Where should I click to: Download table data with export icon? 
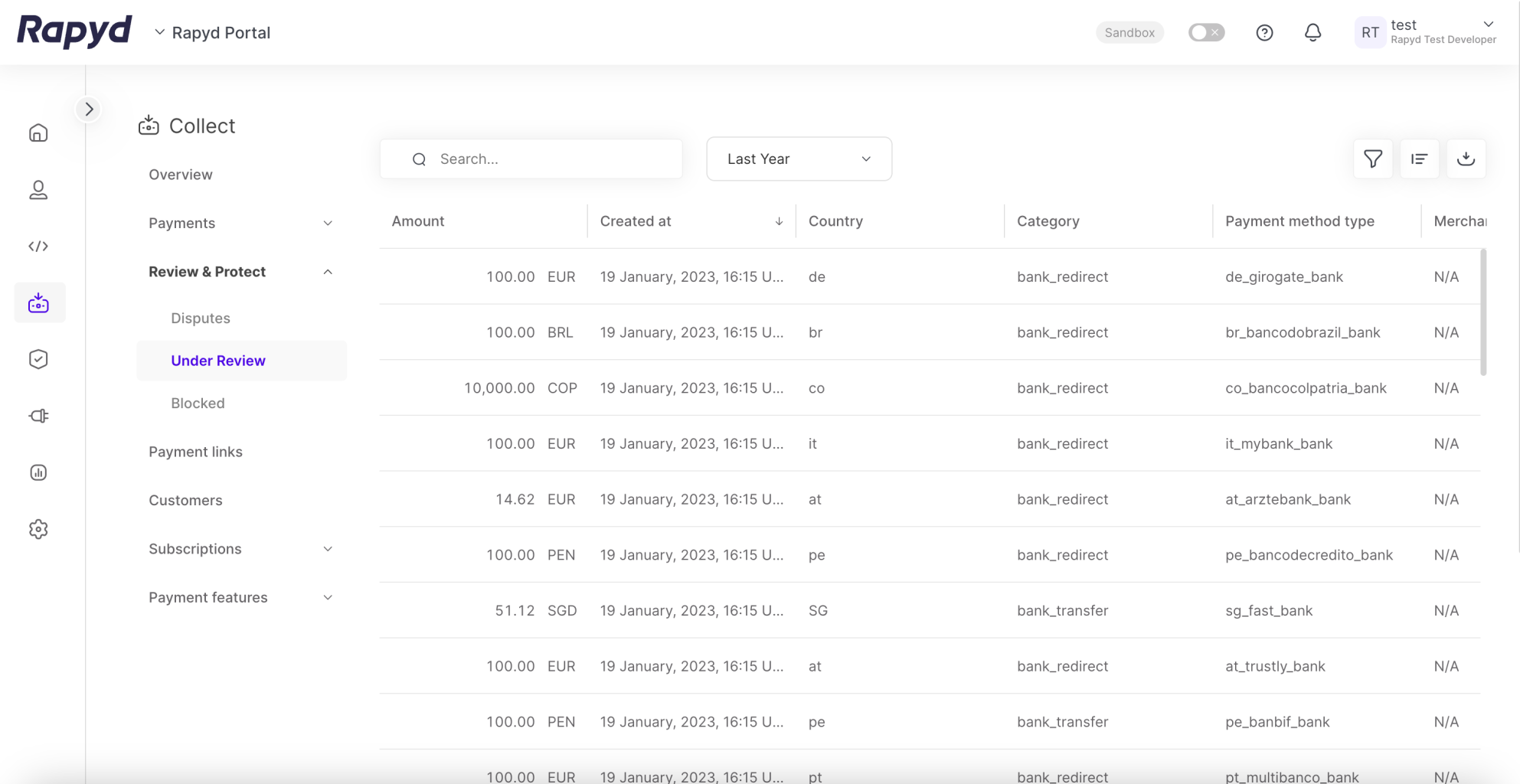1466,158
